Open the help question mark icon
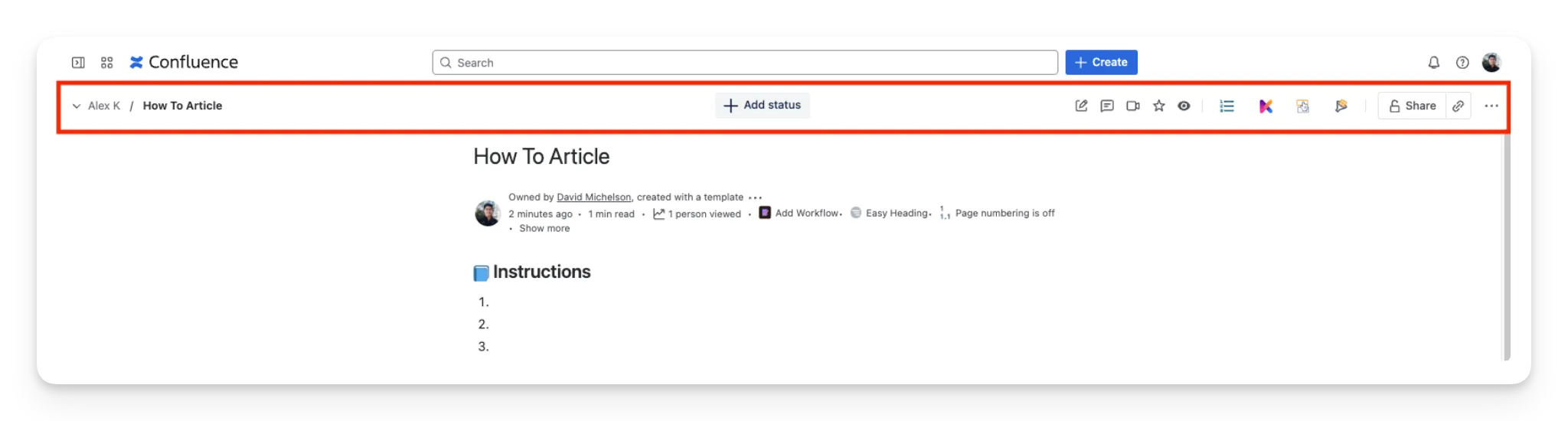This screenshot has width=1568, height=421. [x=1462, y=63]
